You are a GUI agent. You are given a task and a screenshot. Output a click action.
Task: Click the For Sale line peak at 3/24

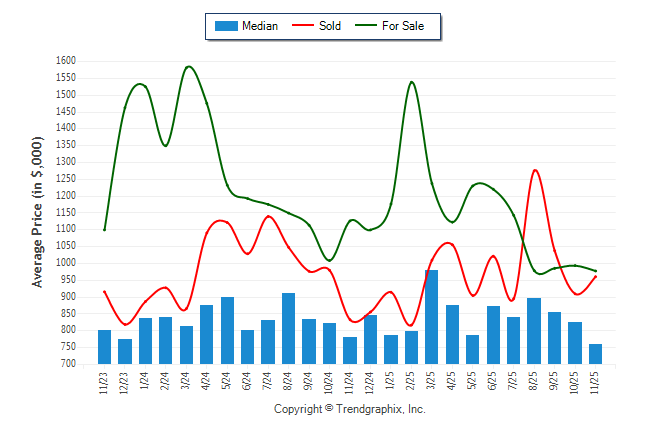click(188, 67)
